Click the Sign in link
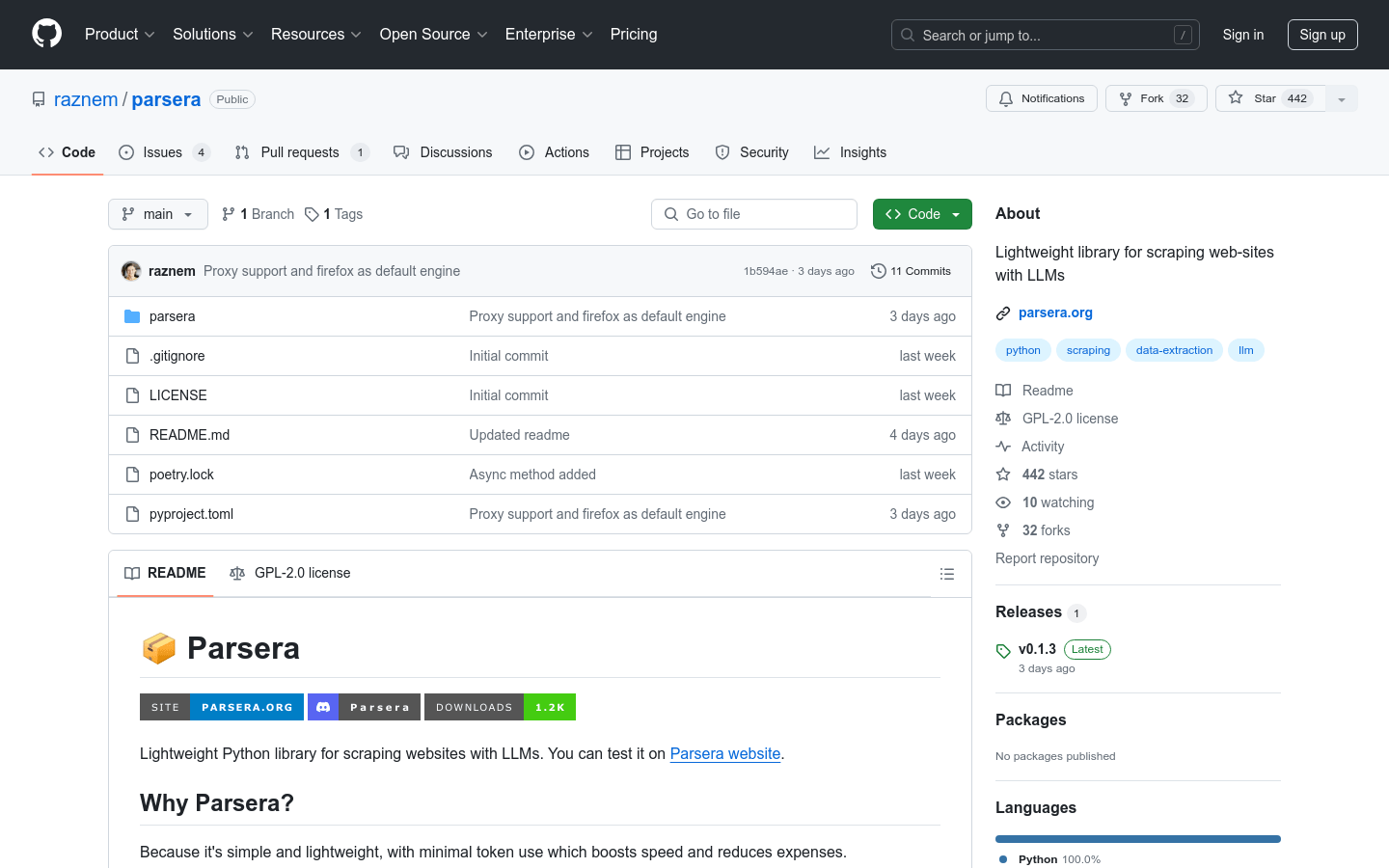 [x=1243, y=35]
